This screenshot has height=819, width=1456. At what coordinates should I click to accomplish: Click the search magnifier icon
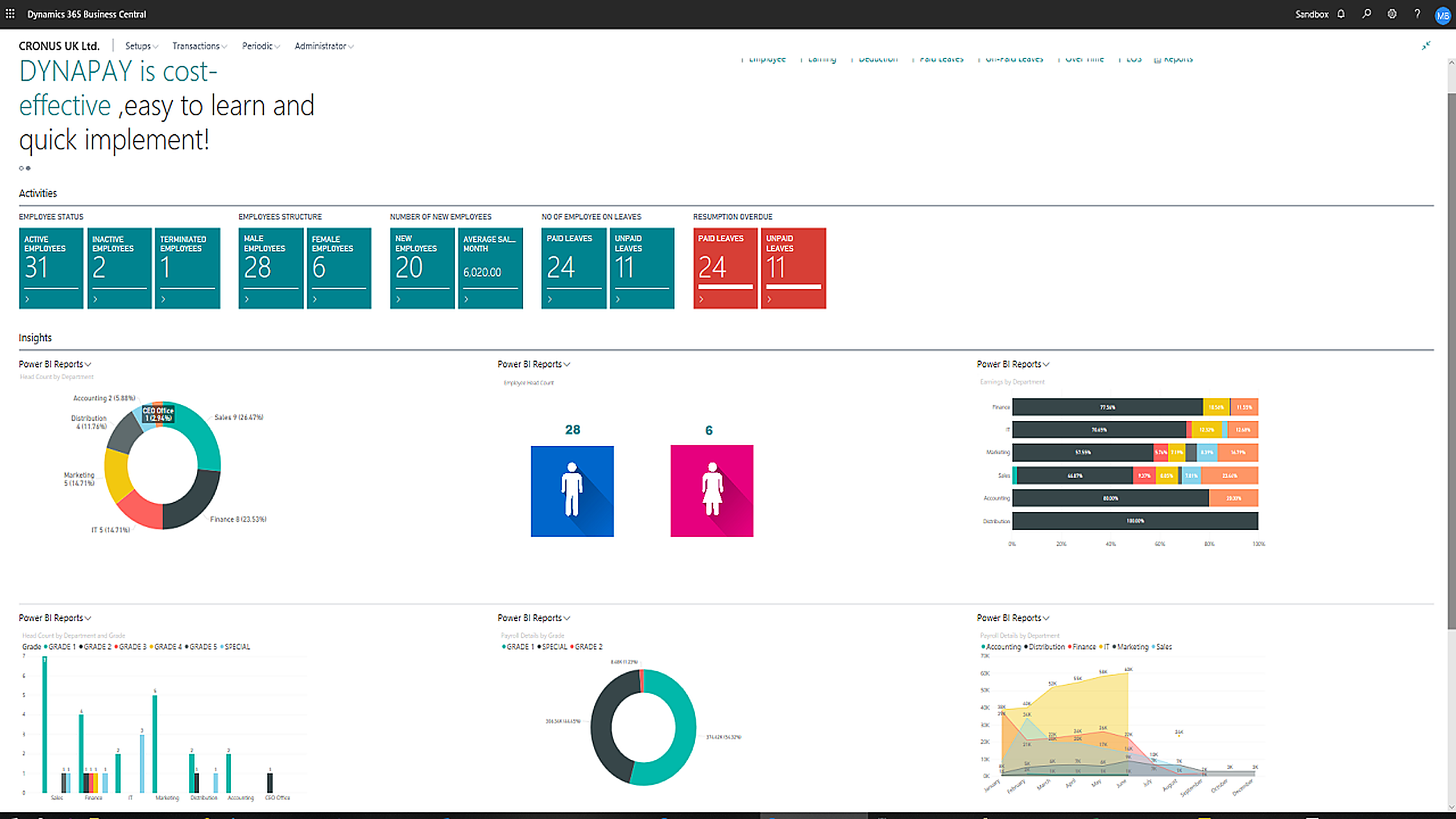pos(1366,14)
